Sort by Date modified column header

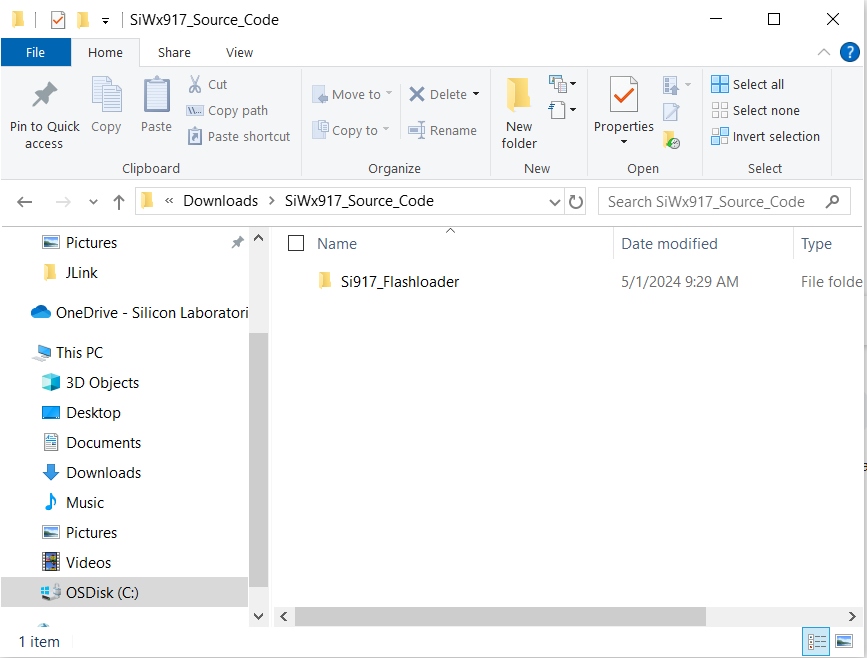click(670, 244)
